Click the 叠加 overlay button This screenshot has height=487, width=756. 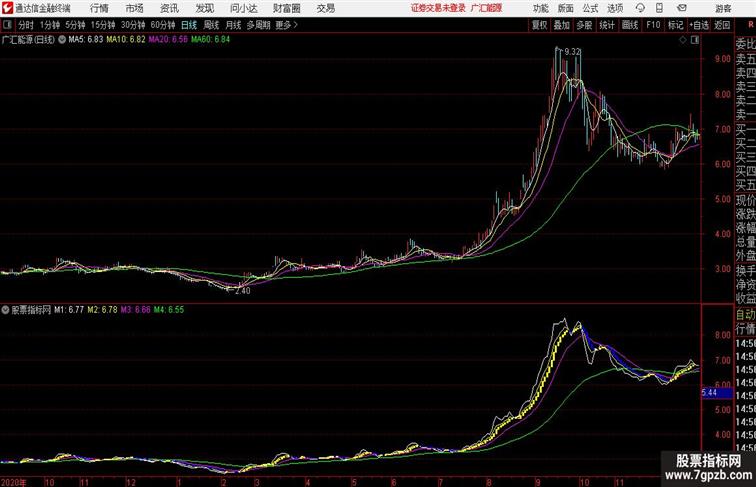click(x=561, y=25)
